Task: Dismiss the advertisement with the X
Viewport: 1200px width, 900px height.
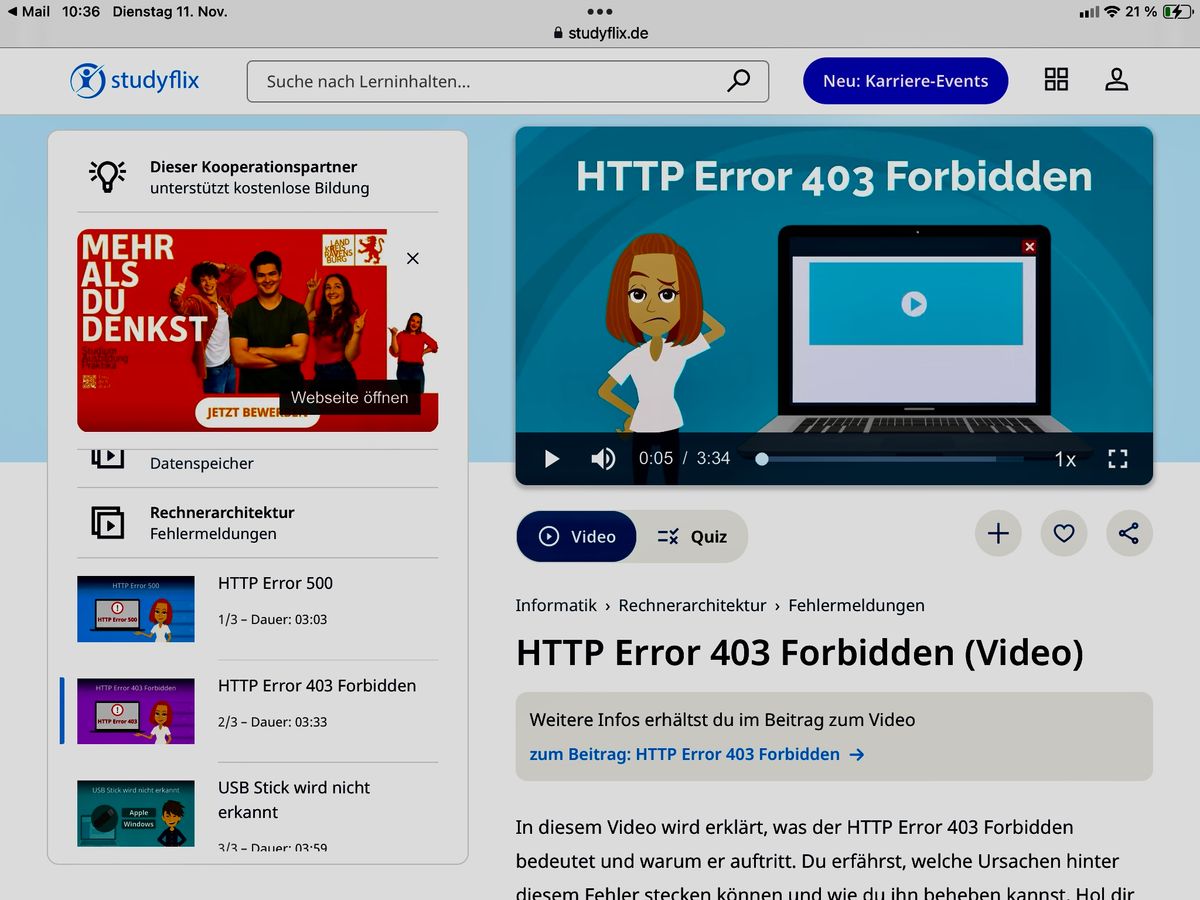Action: pyautogui.click(x=412, y=258)
